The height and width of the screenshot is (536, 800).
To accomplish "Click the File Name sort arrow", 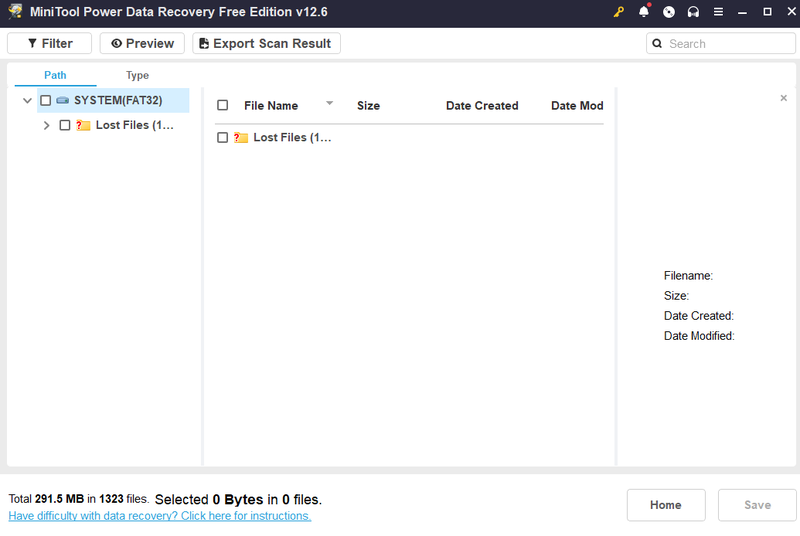I will point(330,103).
